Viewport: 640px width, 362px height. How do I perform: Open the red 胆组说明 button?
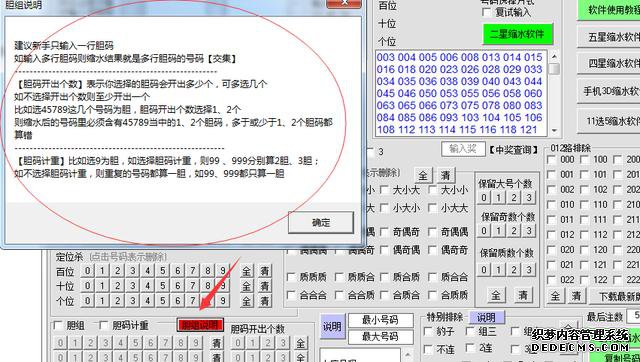(200, 325)
